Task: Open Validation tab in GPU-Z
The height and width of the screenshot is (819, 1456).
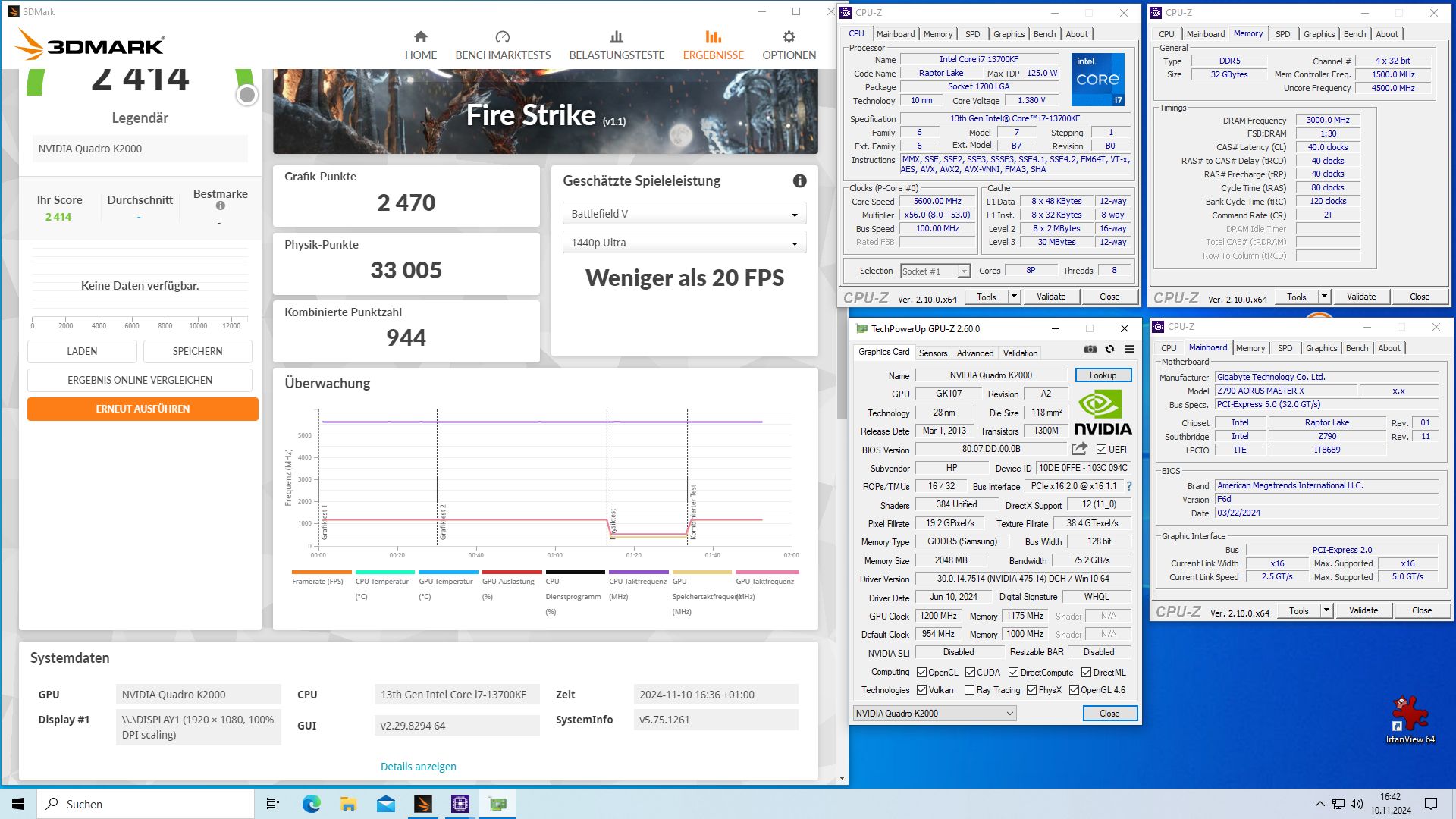Action: tap(1020, 353)
